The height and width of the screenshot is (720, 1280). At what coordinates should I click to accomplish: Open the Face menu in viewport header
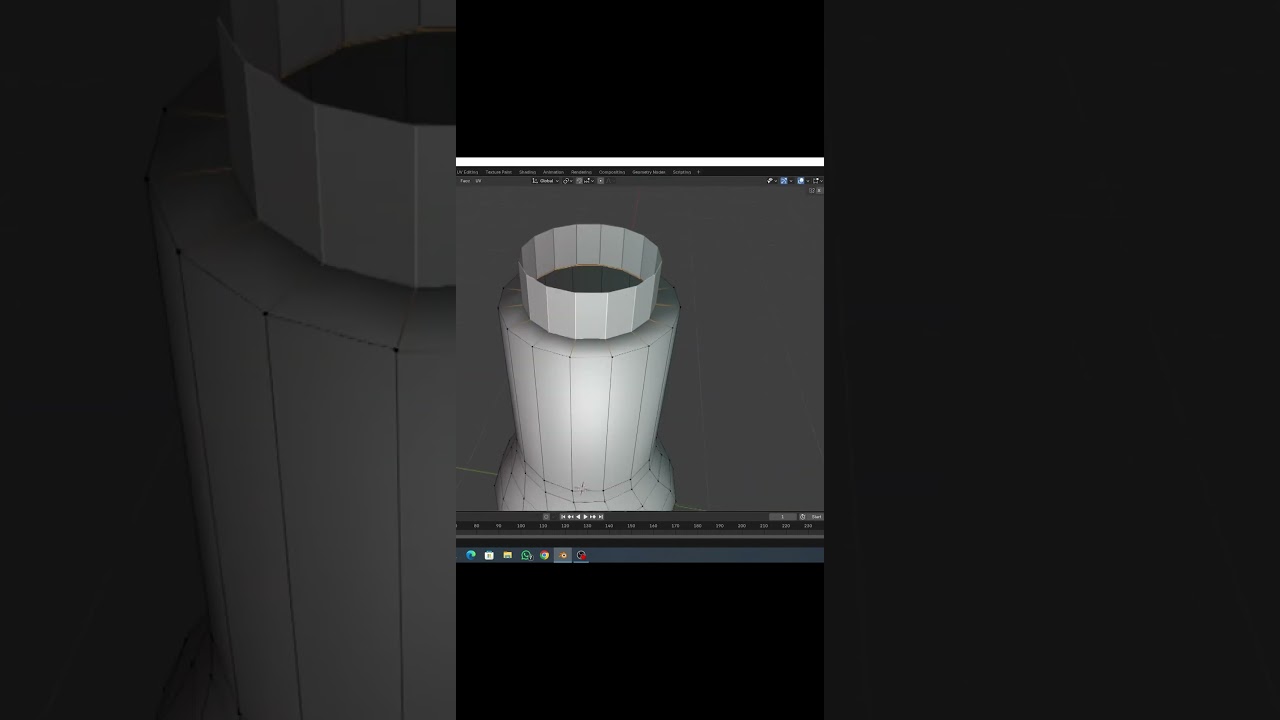pos(465,181)
